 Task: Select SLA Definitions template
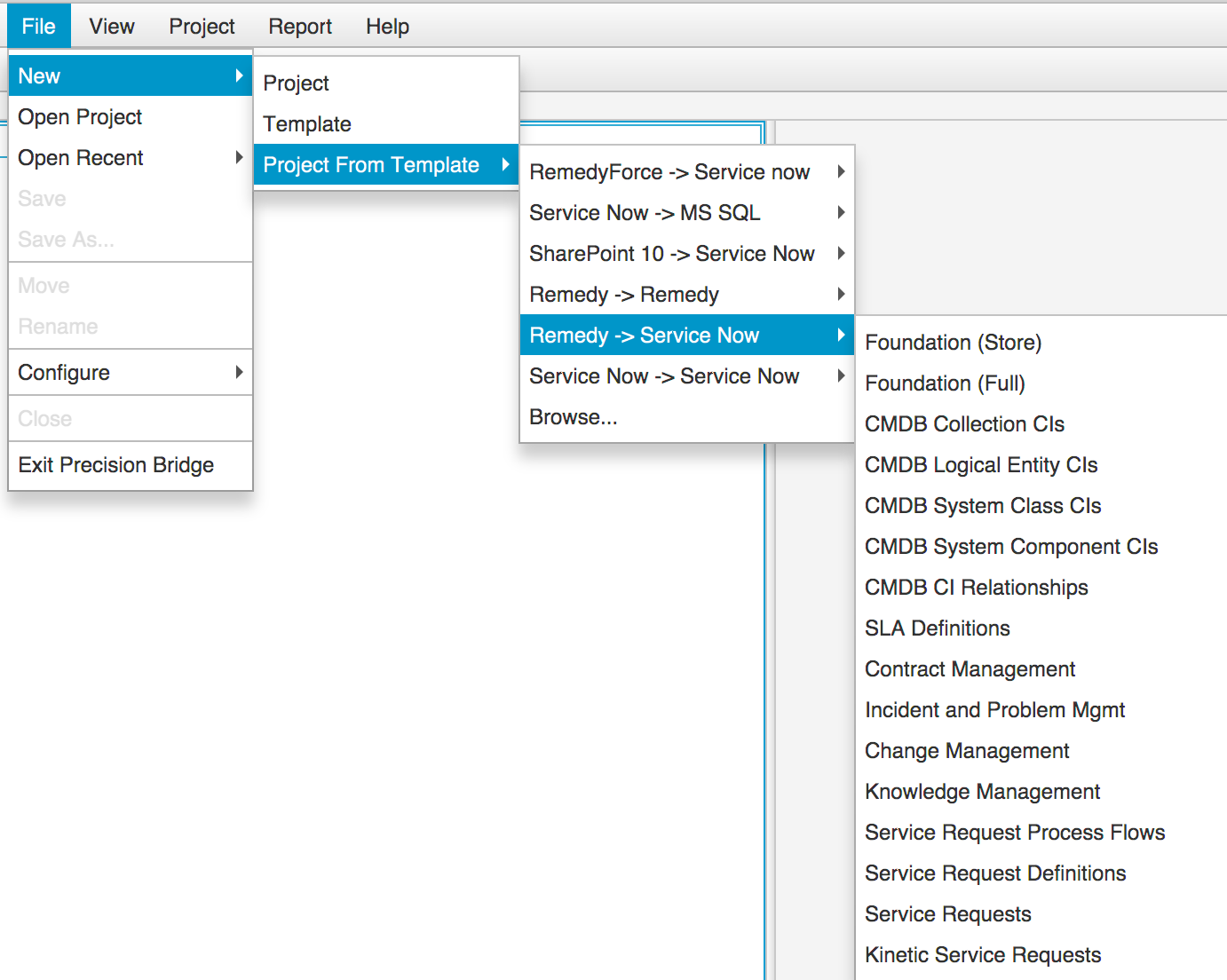[x=1041, y=628]
